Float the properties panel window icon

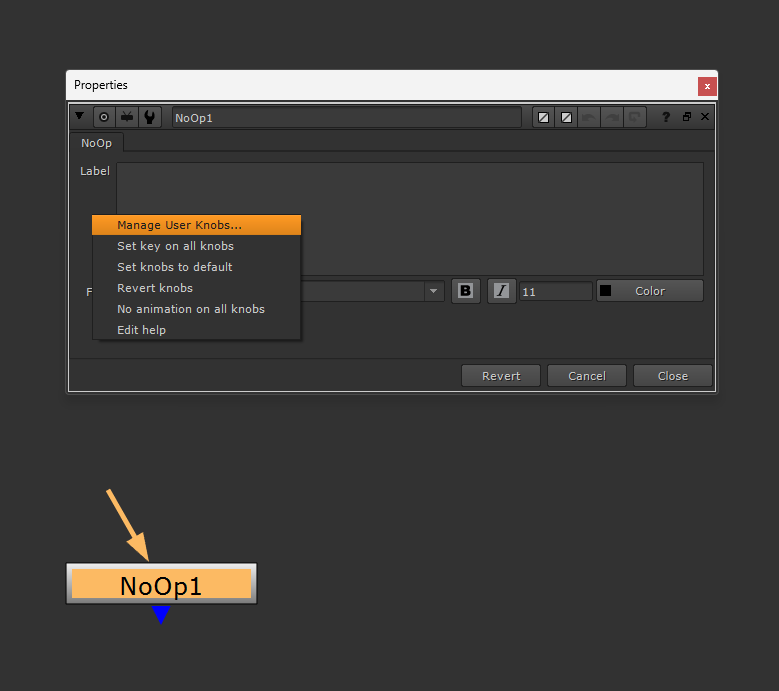coord(687,117)
